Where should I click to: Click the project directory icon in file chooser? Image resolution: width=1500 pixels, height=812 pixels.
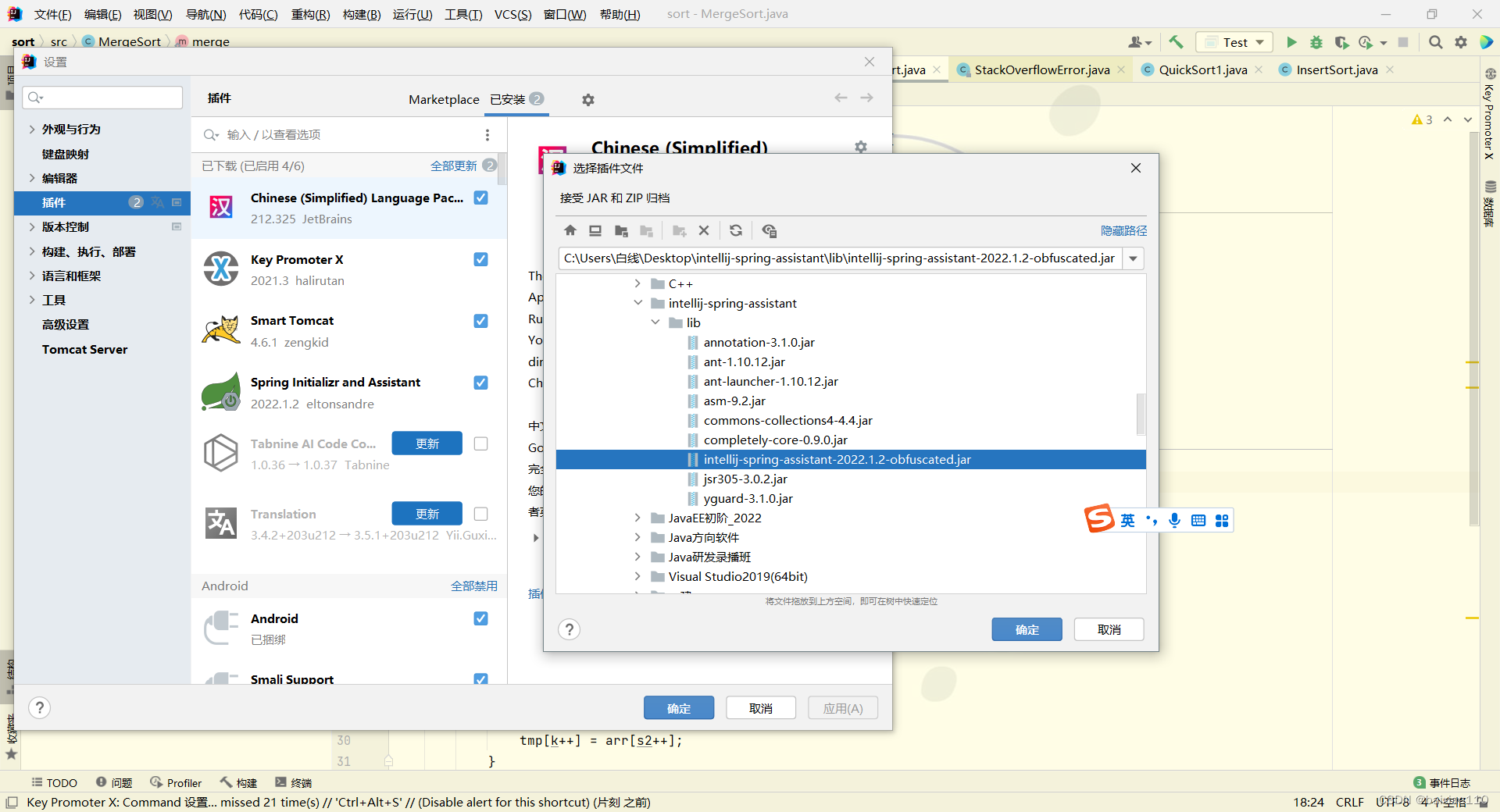621,230
